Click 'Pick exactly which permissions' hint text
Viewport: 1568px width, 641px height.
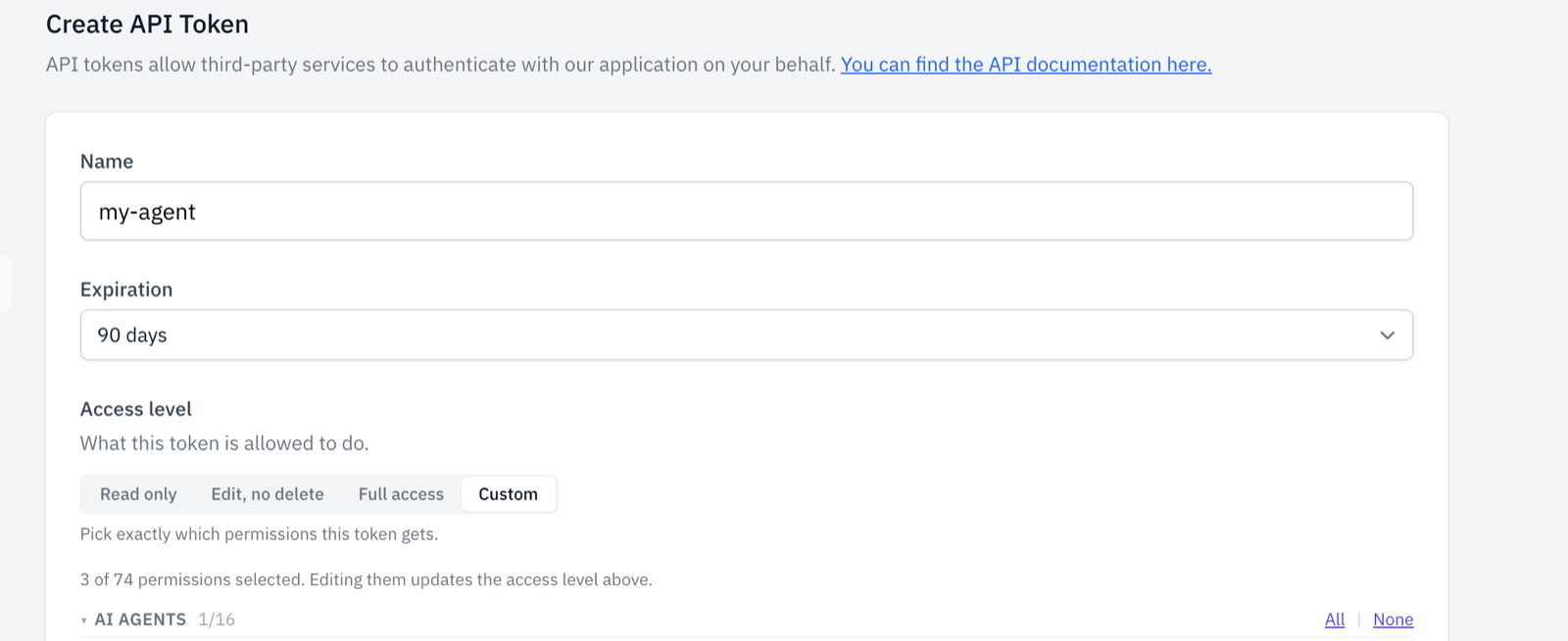260,534
